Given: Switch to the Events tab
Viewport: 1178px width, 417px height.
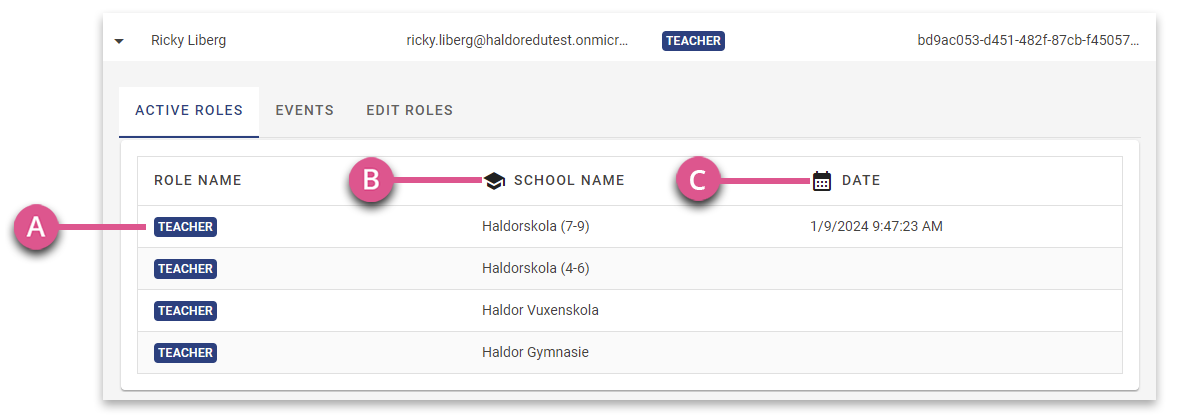Looking at the screenshot, I should tap(304, 110).
